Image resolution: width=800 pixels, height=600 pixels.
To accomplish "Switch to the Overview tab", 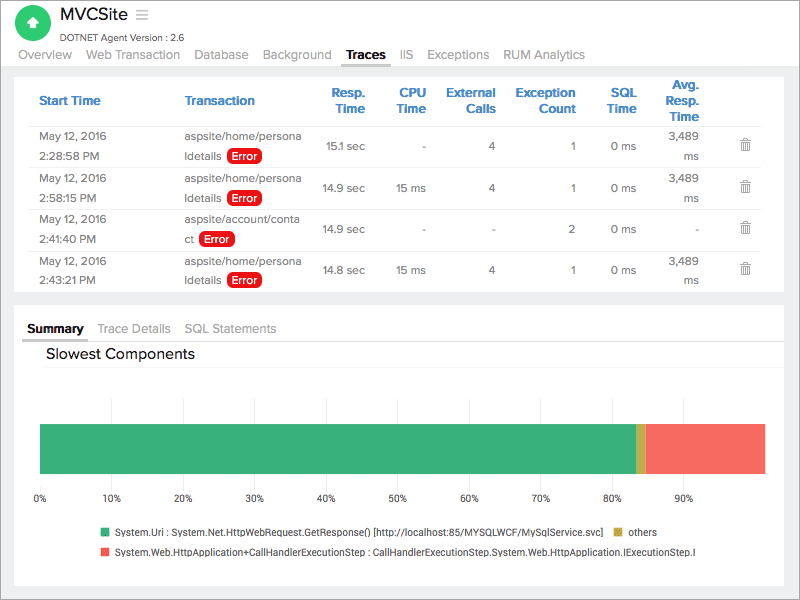I will pos(45,55).
